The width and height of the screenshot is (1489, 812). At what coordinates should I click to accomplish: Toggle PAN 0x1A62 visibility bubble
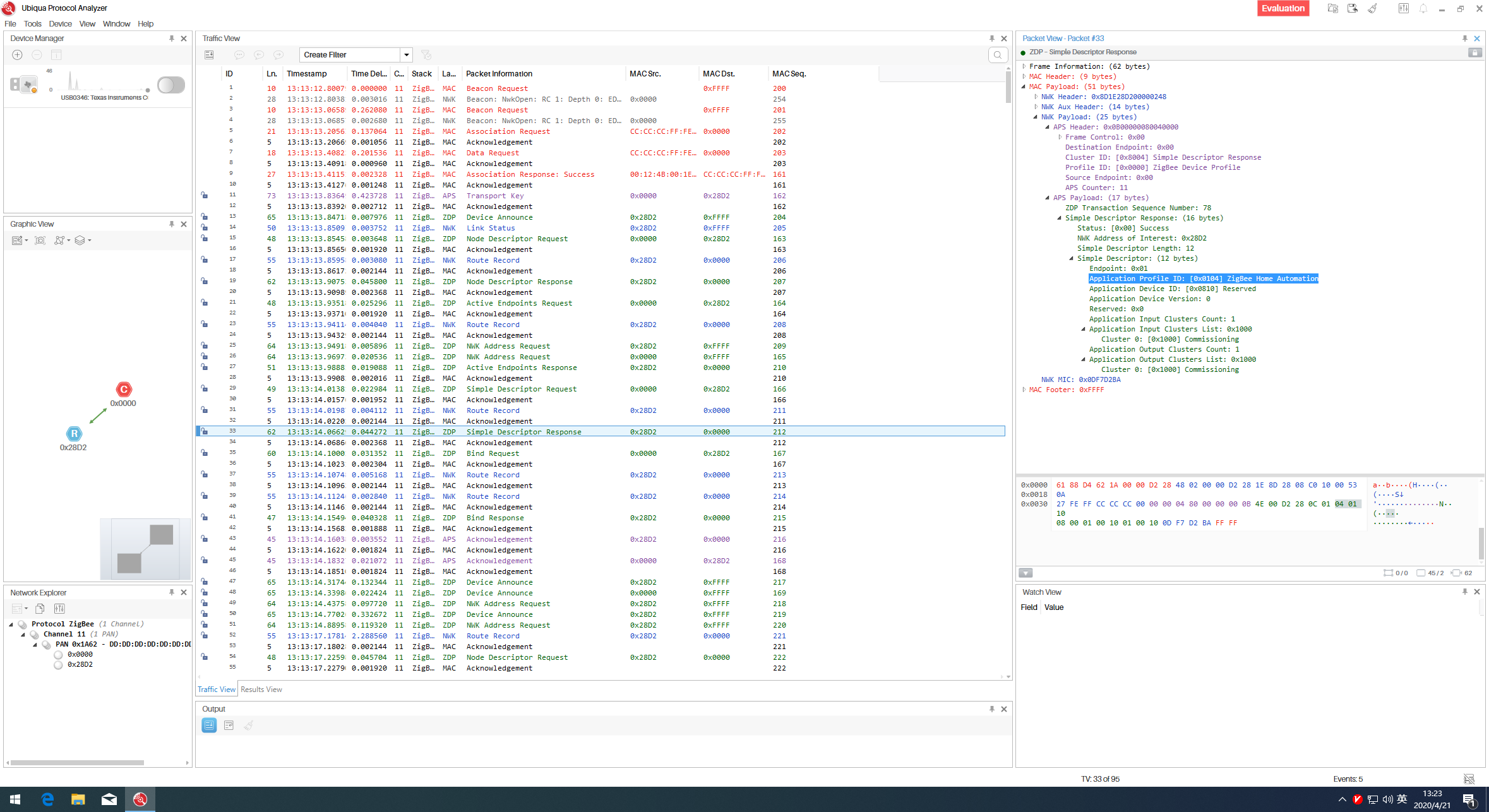pyautogui.click(x=46, y=645)
